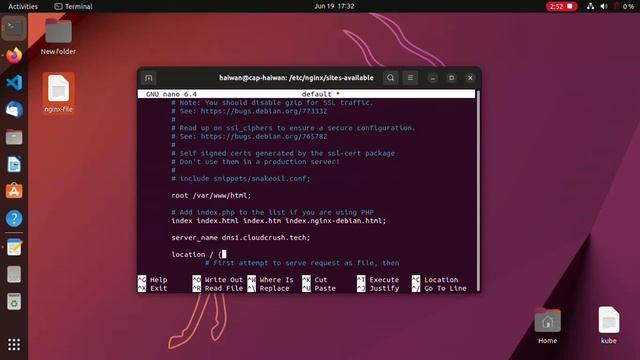Screen dimensions: 640x360
Task: Open the terminal search icon
Action: tap(391, 78)
